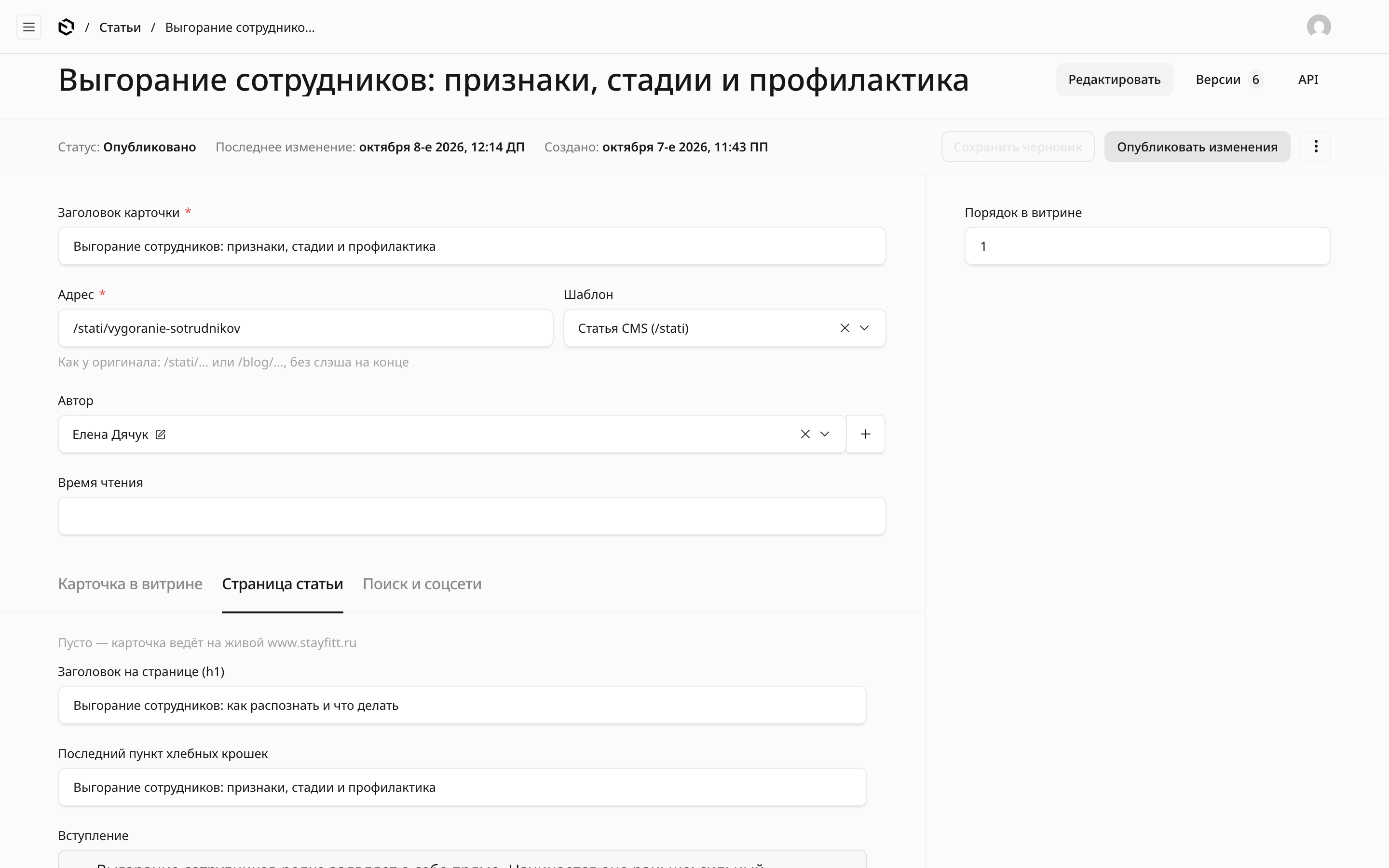Screen dimensions: 1389x868
Task: Click Опубликовать изменения button
Action: click(1197, 147)
